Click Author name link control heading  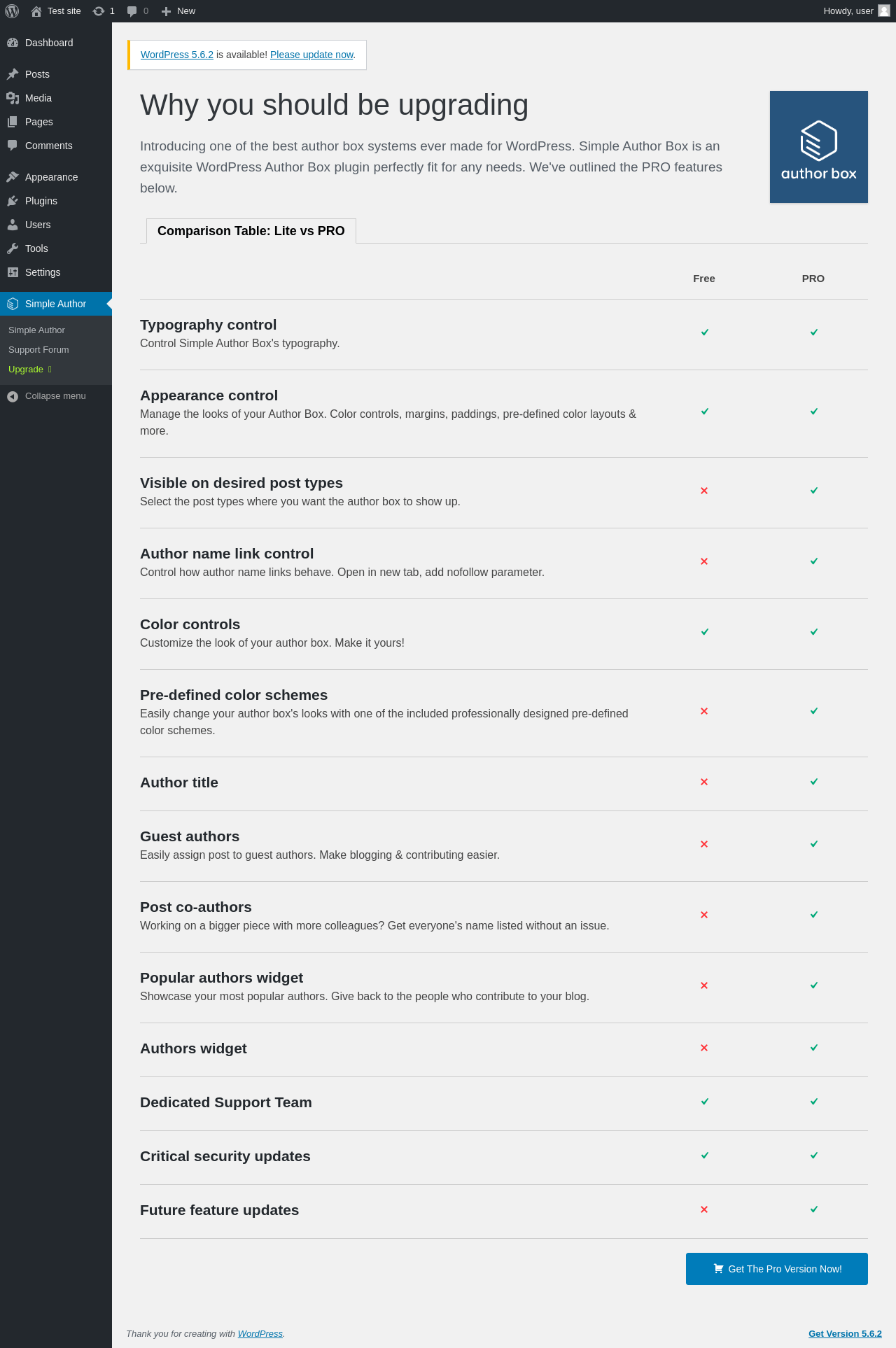[227, 554]
